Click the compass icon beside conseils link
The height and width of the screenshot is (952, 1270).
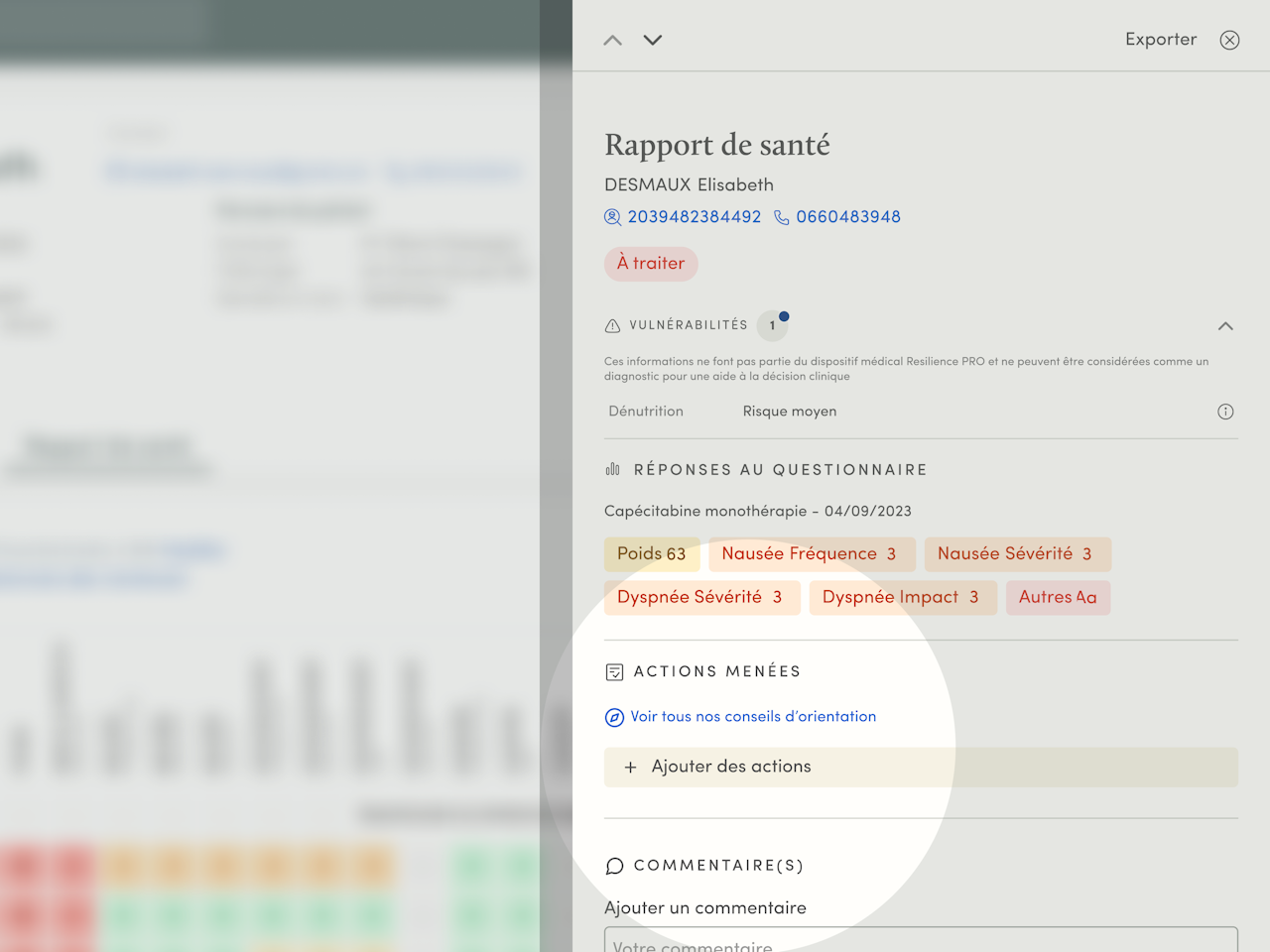[614, 717]
